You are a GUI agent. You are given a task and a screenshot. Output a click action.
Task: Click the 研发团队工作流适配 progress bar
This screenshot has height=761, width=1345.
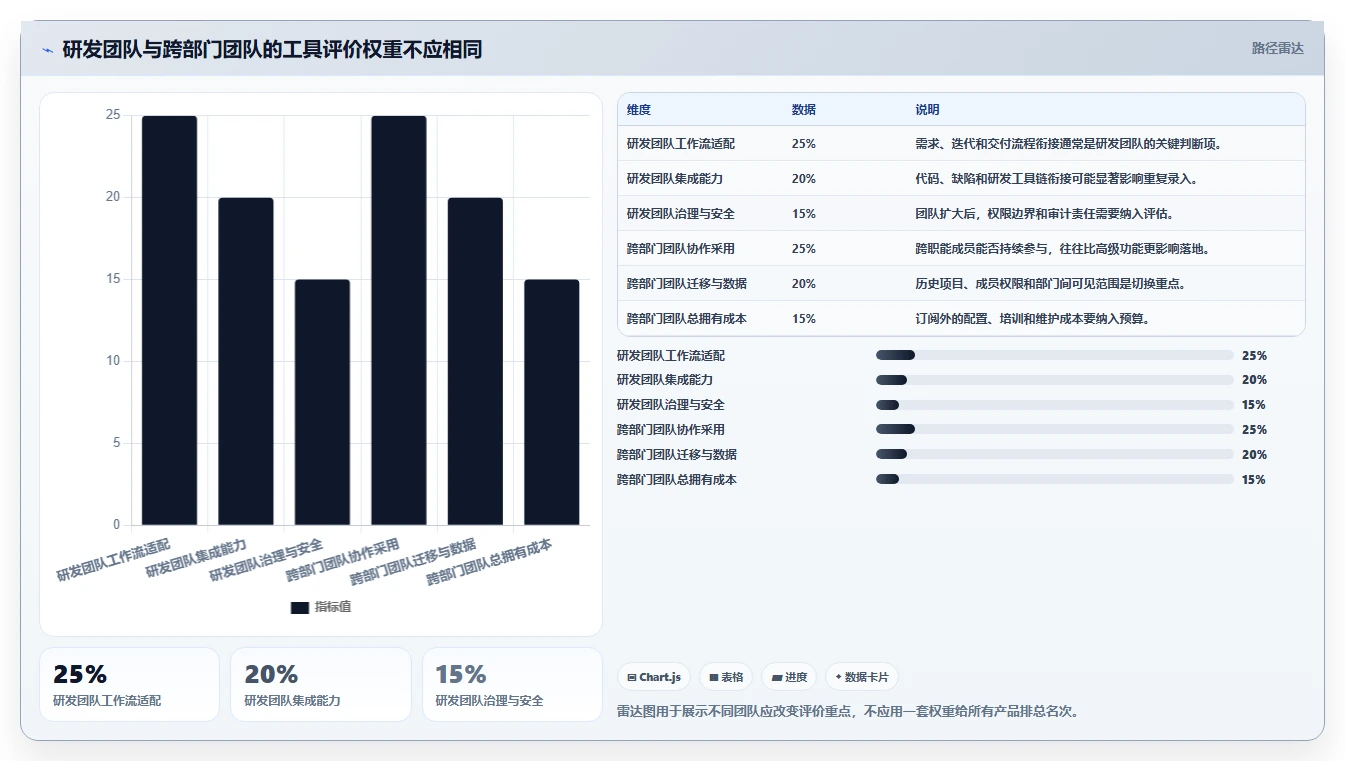click(1055, 355)
